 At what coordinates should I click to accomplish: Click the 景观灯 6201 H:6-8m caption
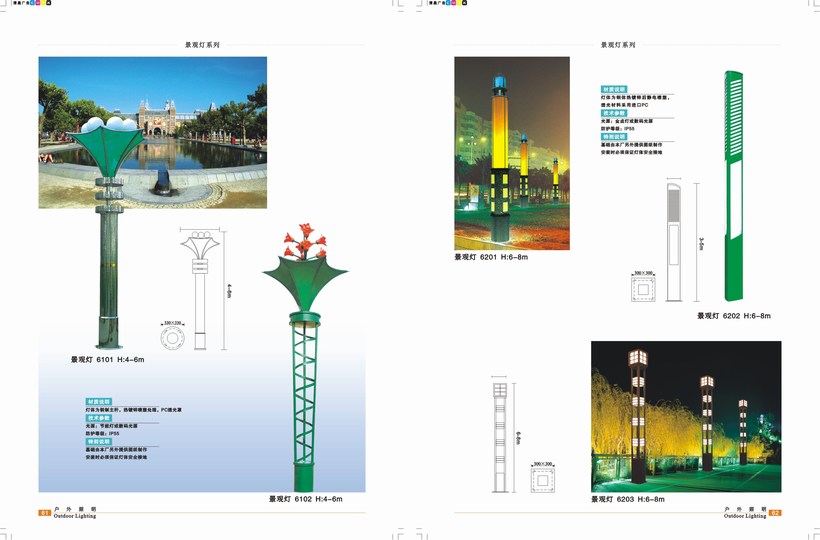pos(491,257)
